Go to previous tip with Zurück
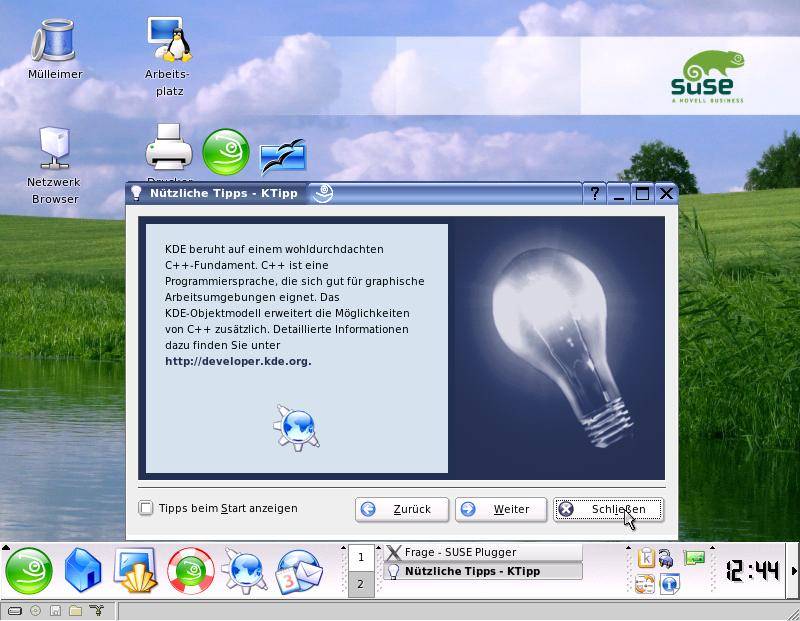 click(402, 509)
